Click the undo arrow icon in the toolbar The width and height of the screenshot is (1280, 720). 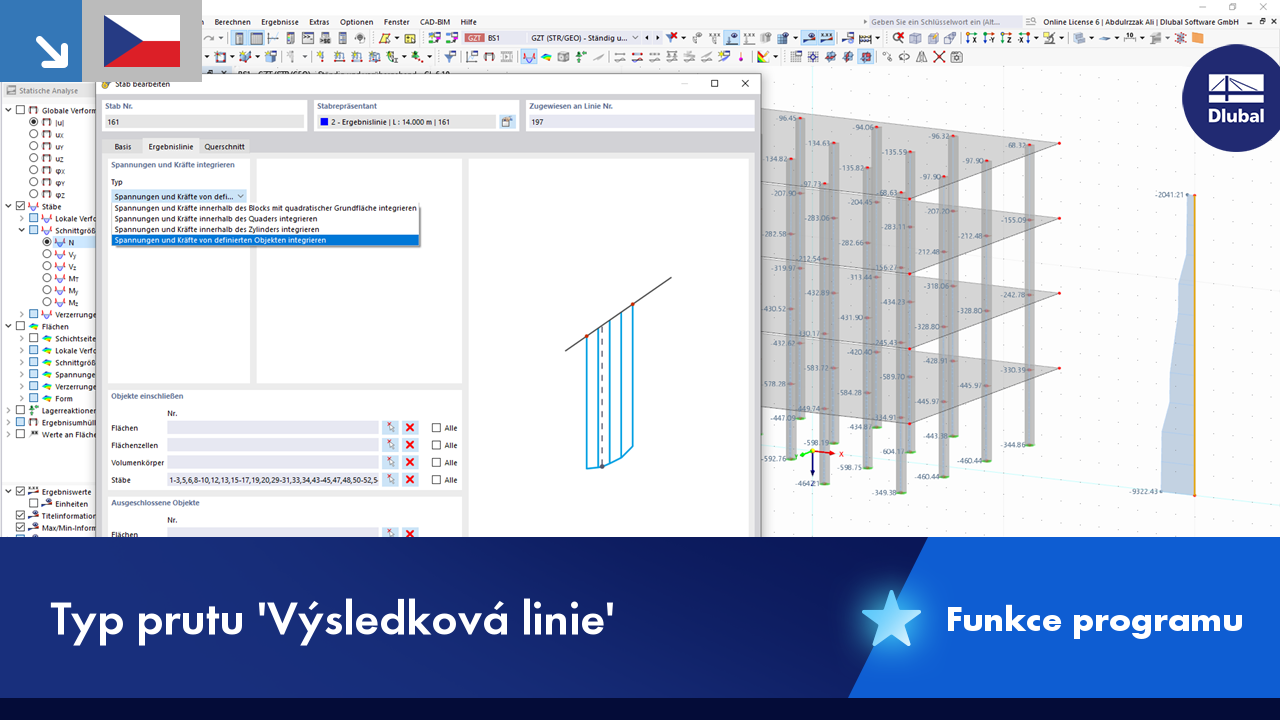[x=211, y=38]
